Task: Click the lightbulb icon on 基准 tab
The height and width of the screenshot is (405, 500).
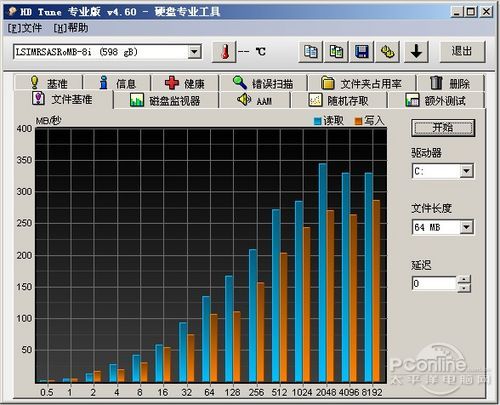Action: click(x=35, y=82)
